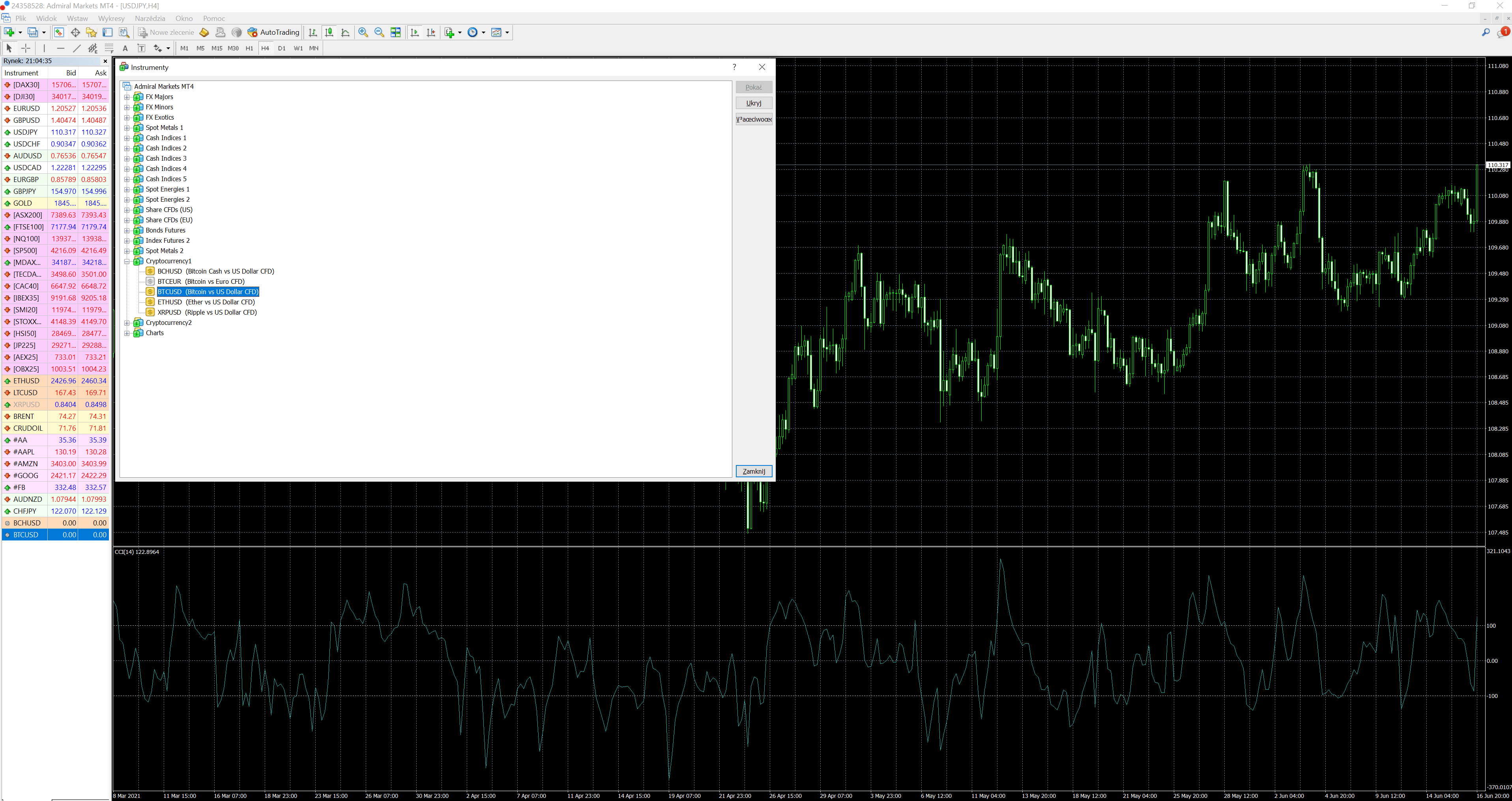Collapse the Cryptocurrency1 group

[127, 261]
